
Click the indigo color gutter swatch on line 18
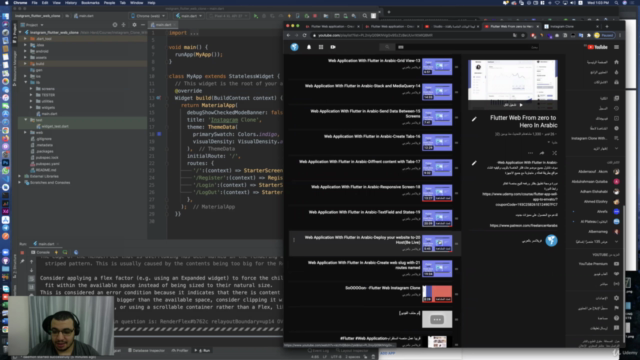(159, 134)
